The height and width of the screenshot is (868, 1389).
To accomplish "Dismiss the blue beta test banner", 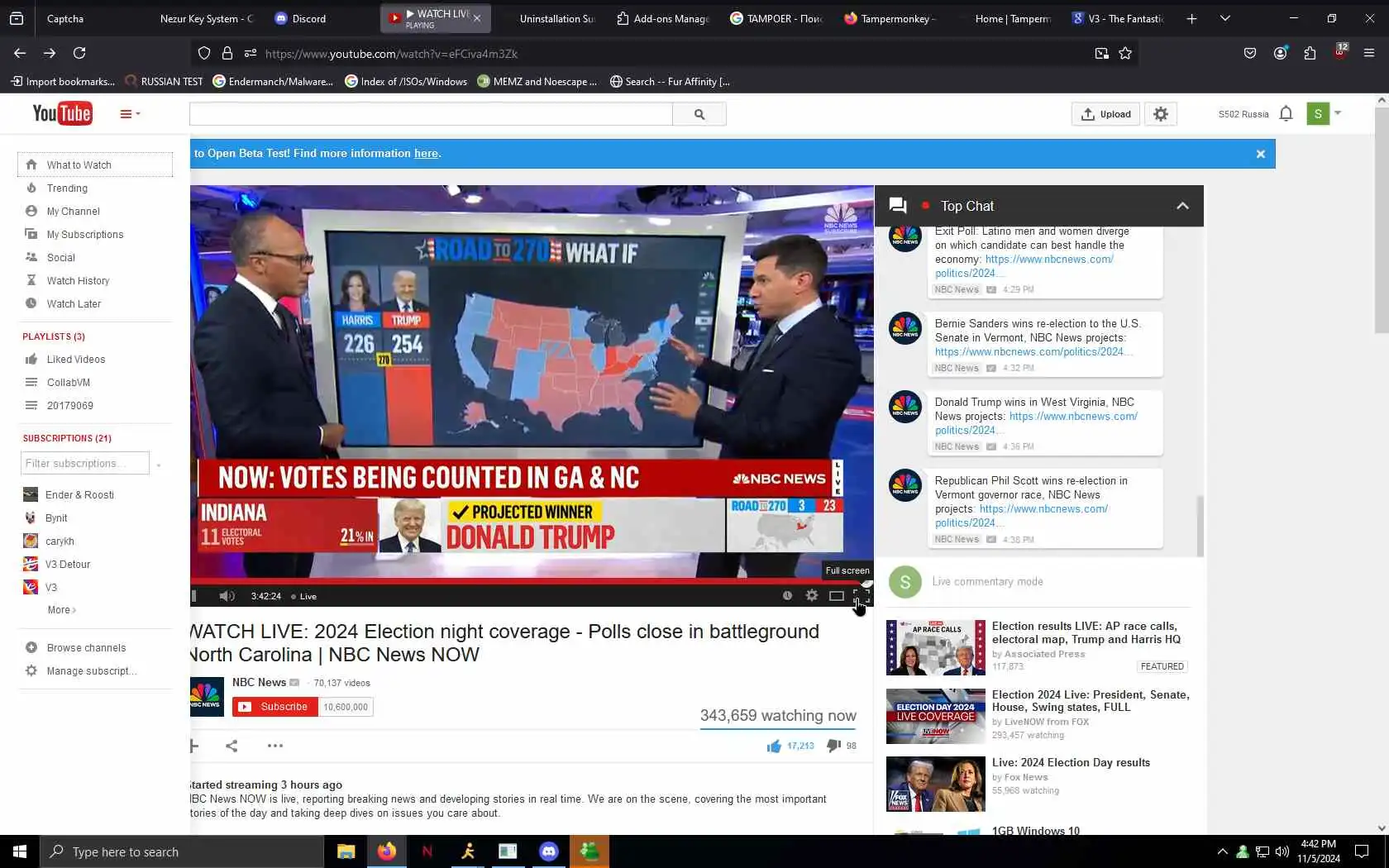I will click(1261, 154).
